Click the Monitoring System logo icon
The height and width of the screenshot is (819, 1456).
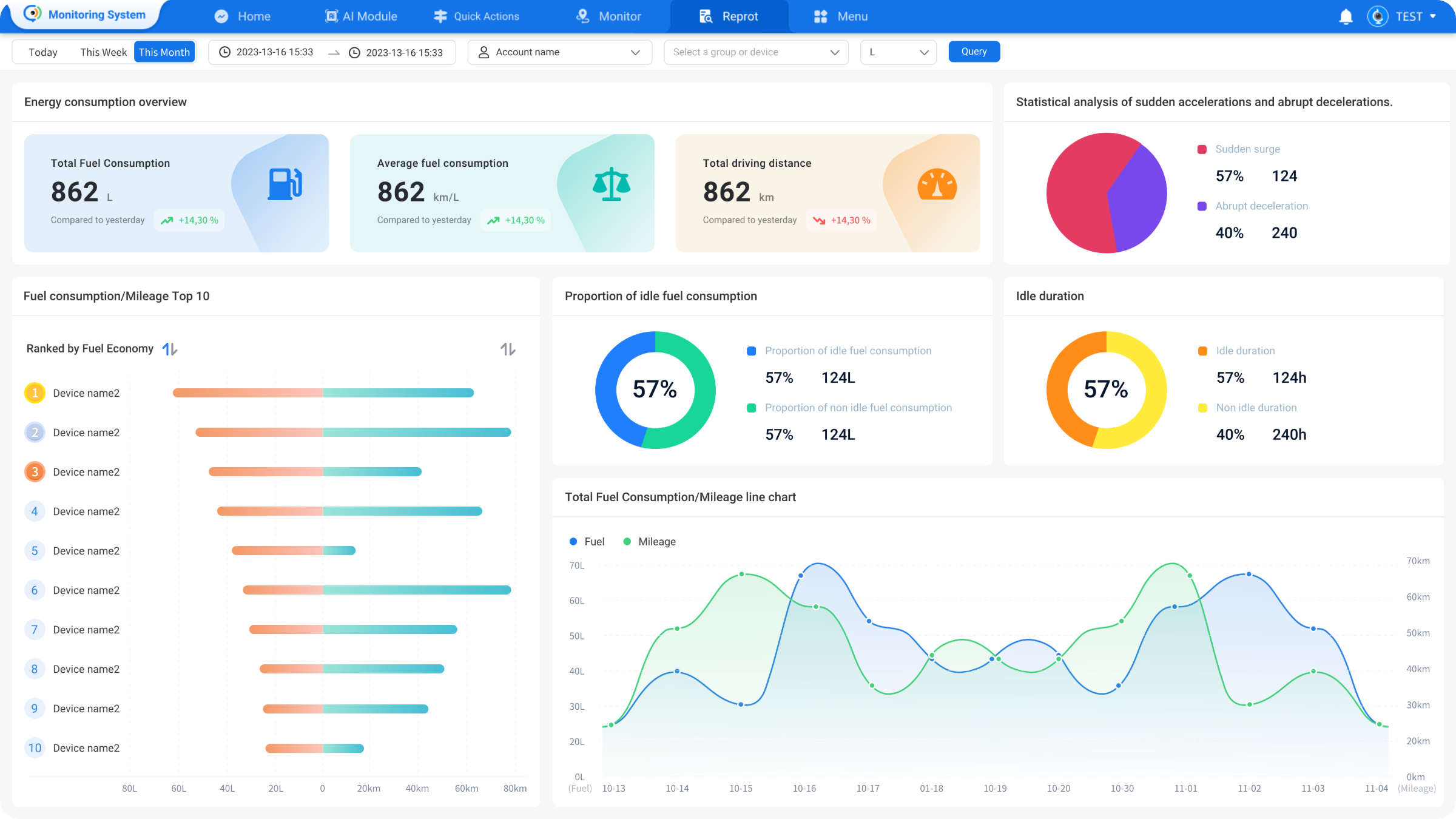point(32,14)
